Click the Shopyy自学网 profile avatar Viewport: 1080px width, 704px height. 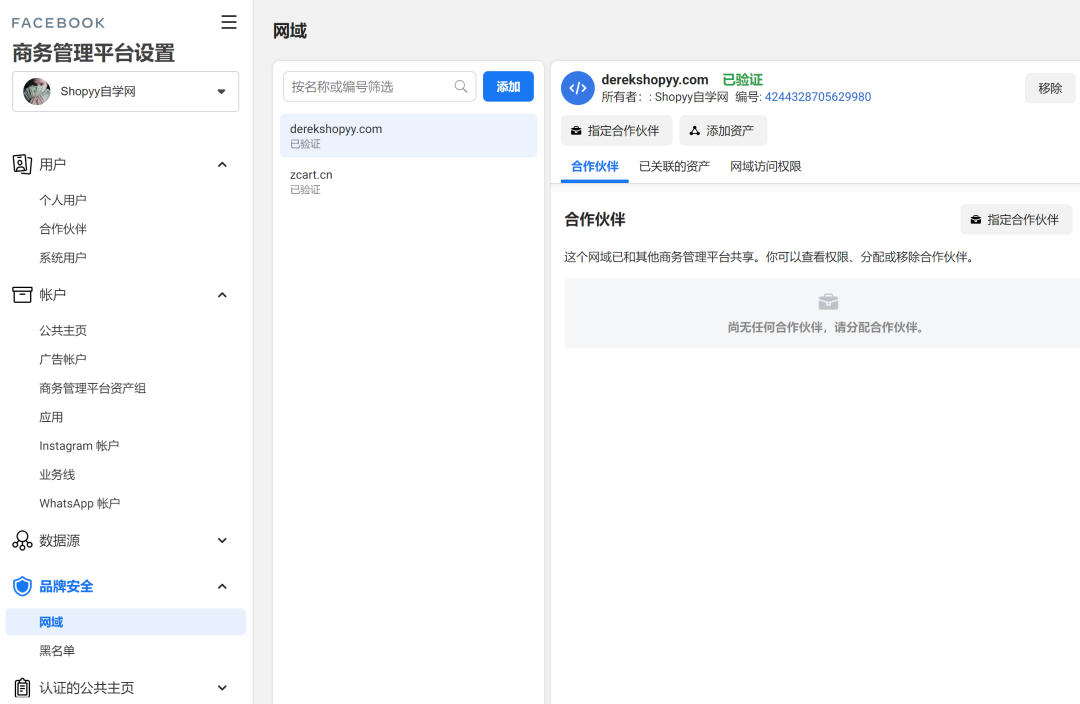click(x=37, y=91)
